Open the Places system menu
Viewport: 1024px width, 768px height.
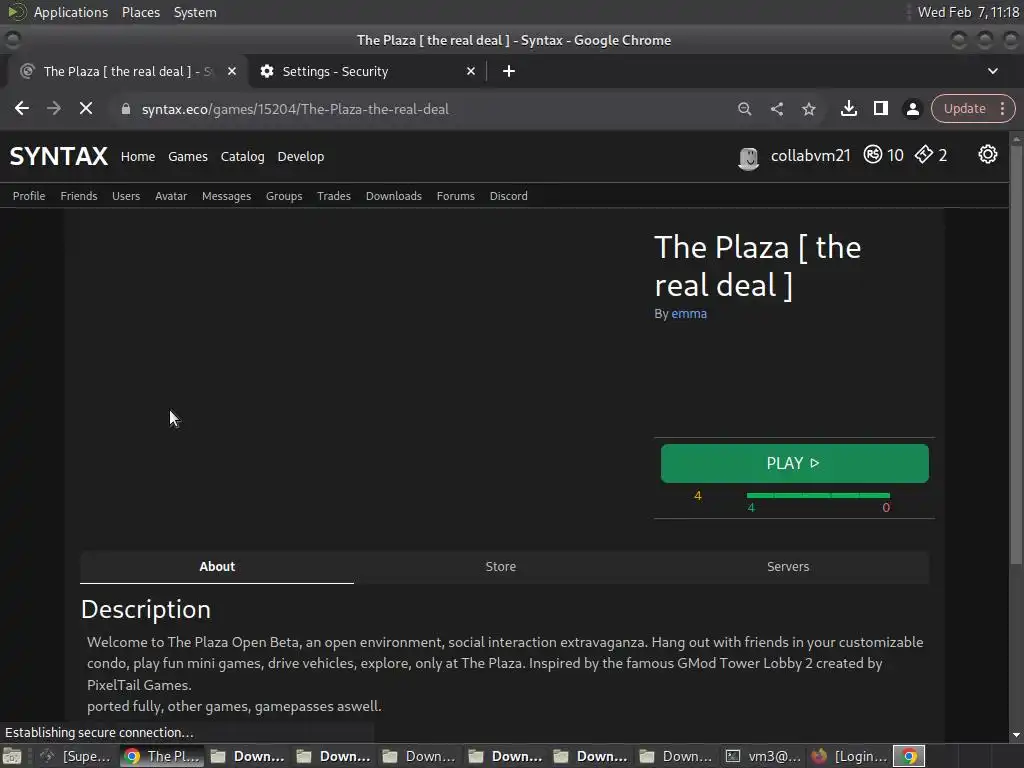coord(140,12)
